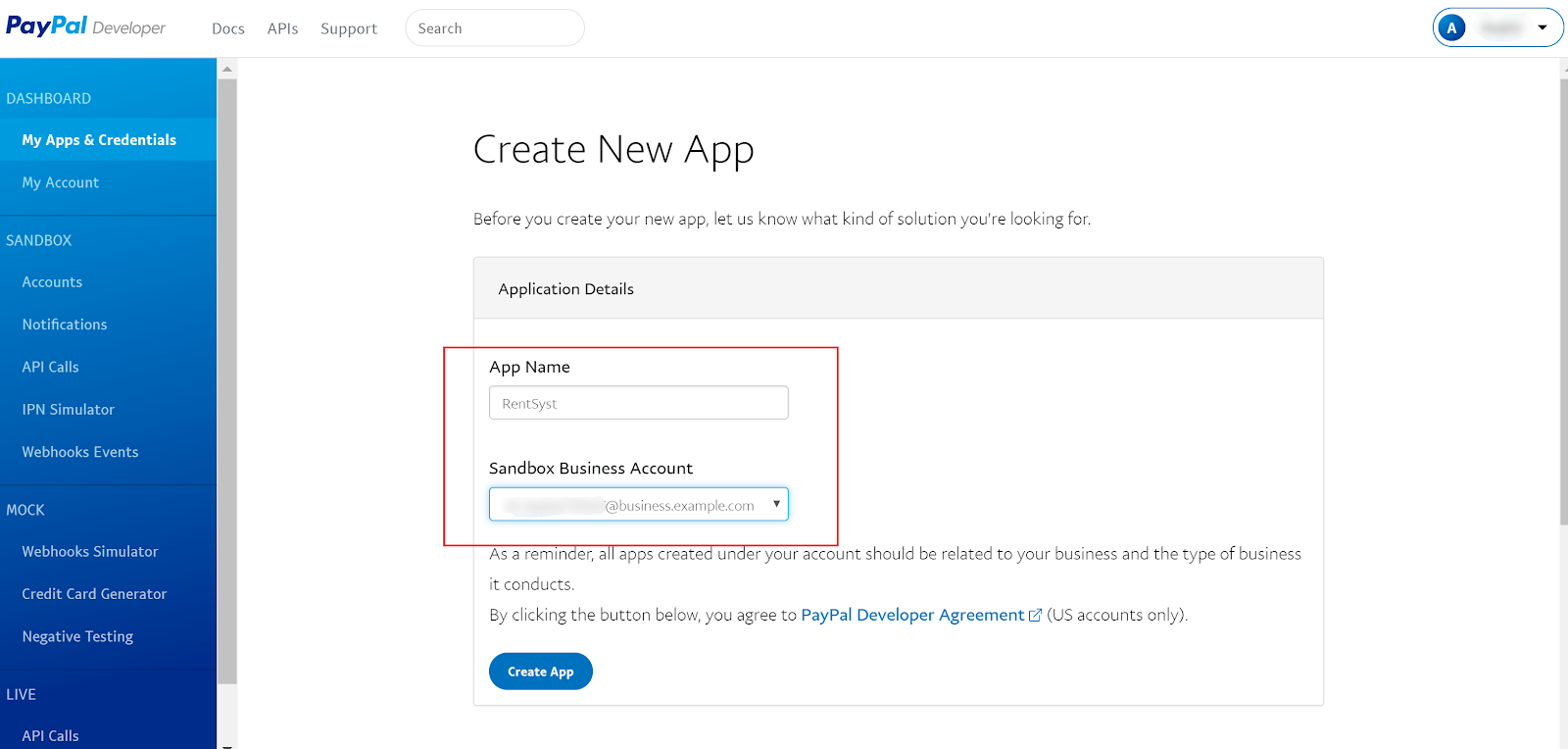This screenshot has height=749, width=1568.
Task: Expand the account menu arrow in header
Action: coord(1543,27)
